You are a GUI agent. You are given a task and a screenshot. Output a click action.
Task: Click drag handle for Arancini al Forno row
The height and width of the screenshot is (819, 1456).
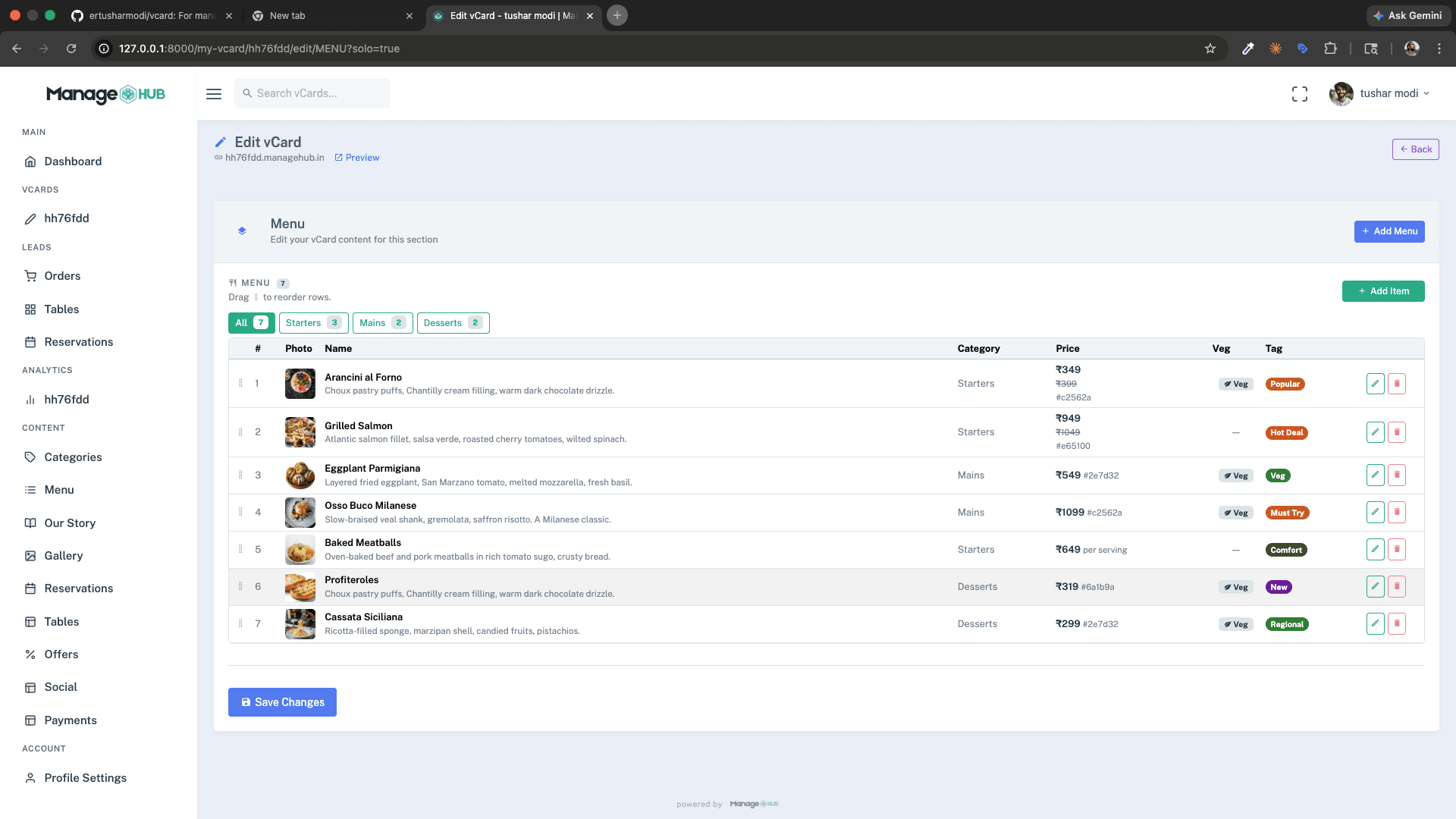(240, 383)
